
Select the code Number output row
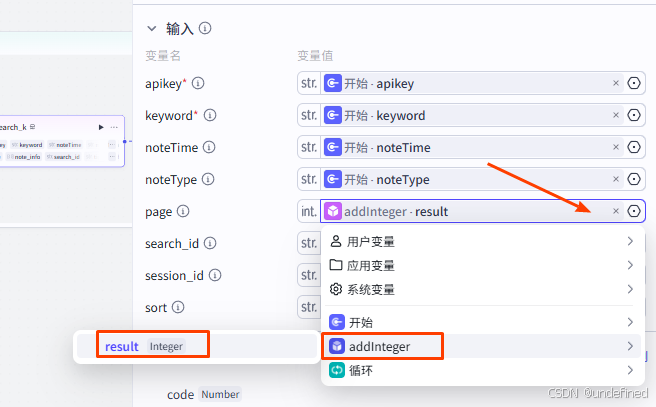coord(203,394)
